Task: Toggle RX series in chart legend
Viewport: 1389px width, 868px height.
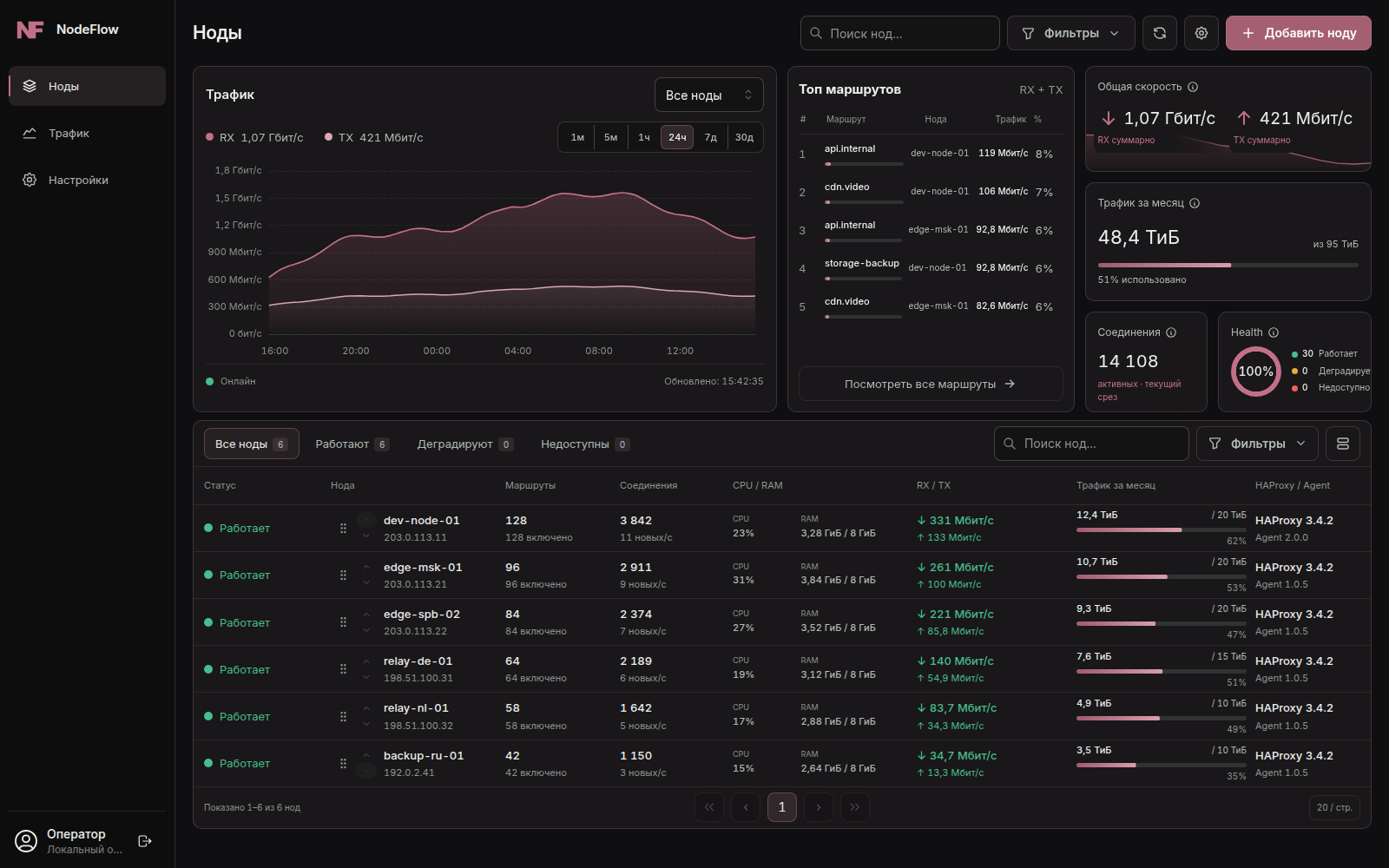Action: click(254, 137)
